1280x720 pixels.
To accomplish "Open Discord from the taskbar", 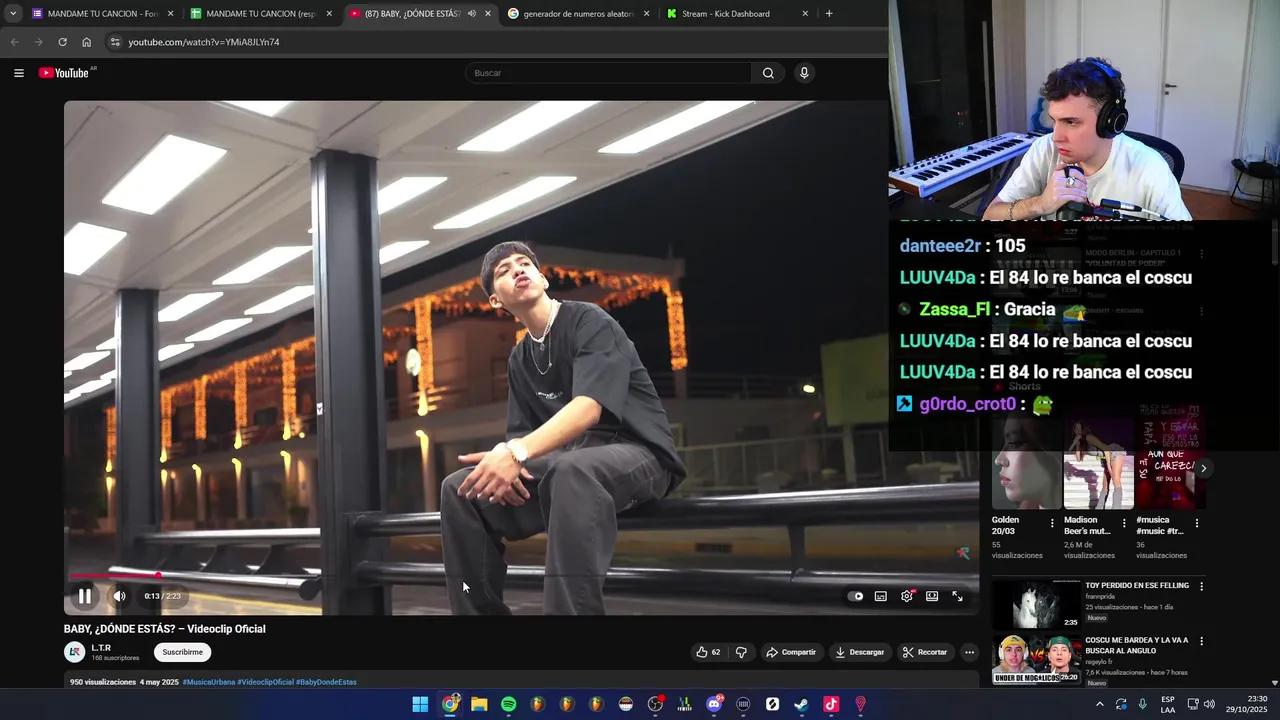I will (x=714, y=704).
